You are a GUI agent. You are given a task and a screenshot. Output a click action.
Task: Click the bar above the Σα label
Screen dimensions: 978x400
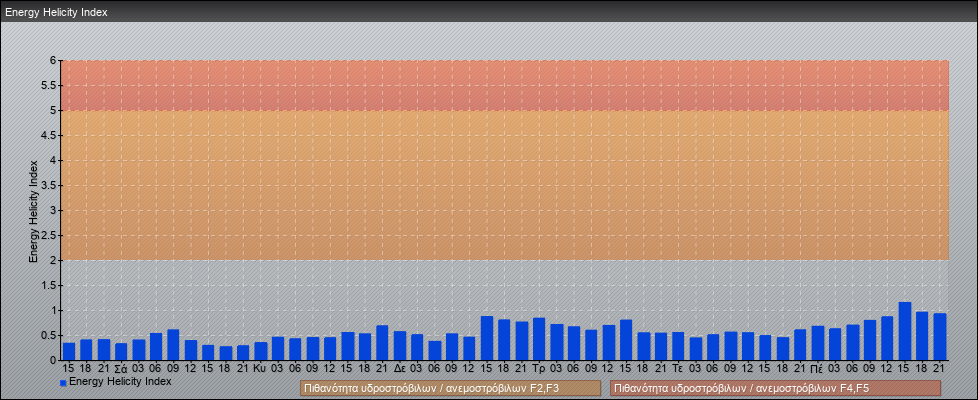tap(121, 352)
